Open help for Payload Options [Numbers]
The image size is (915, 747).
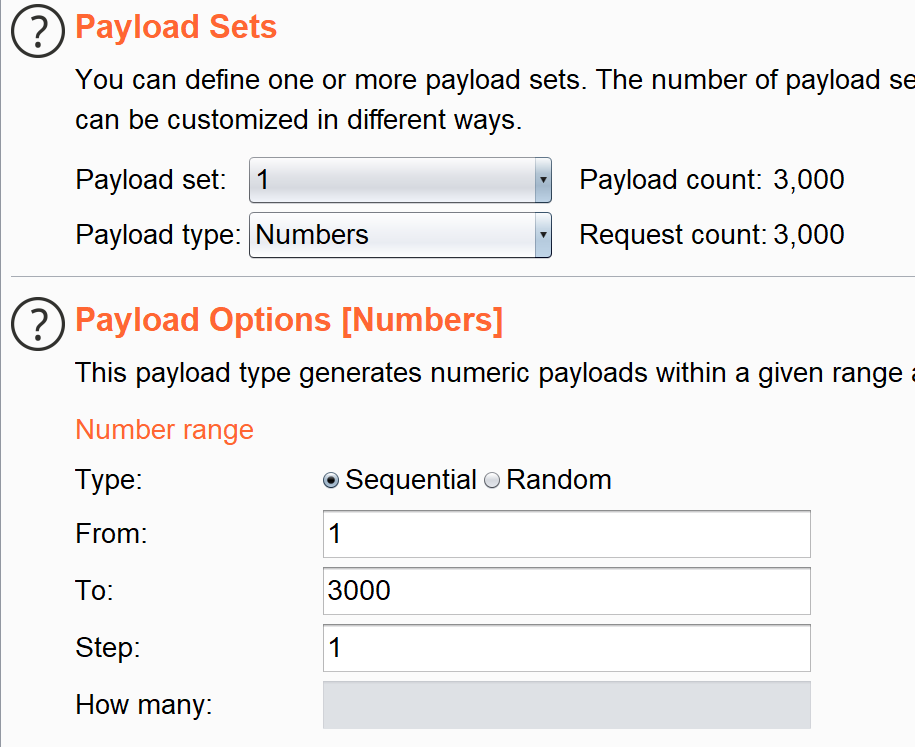click(x=37, y=322)
